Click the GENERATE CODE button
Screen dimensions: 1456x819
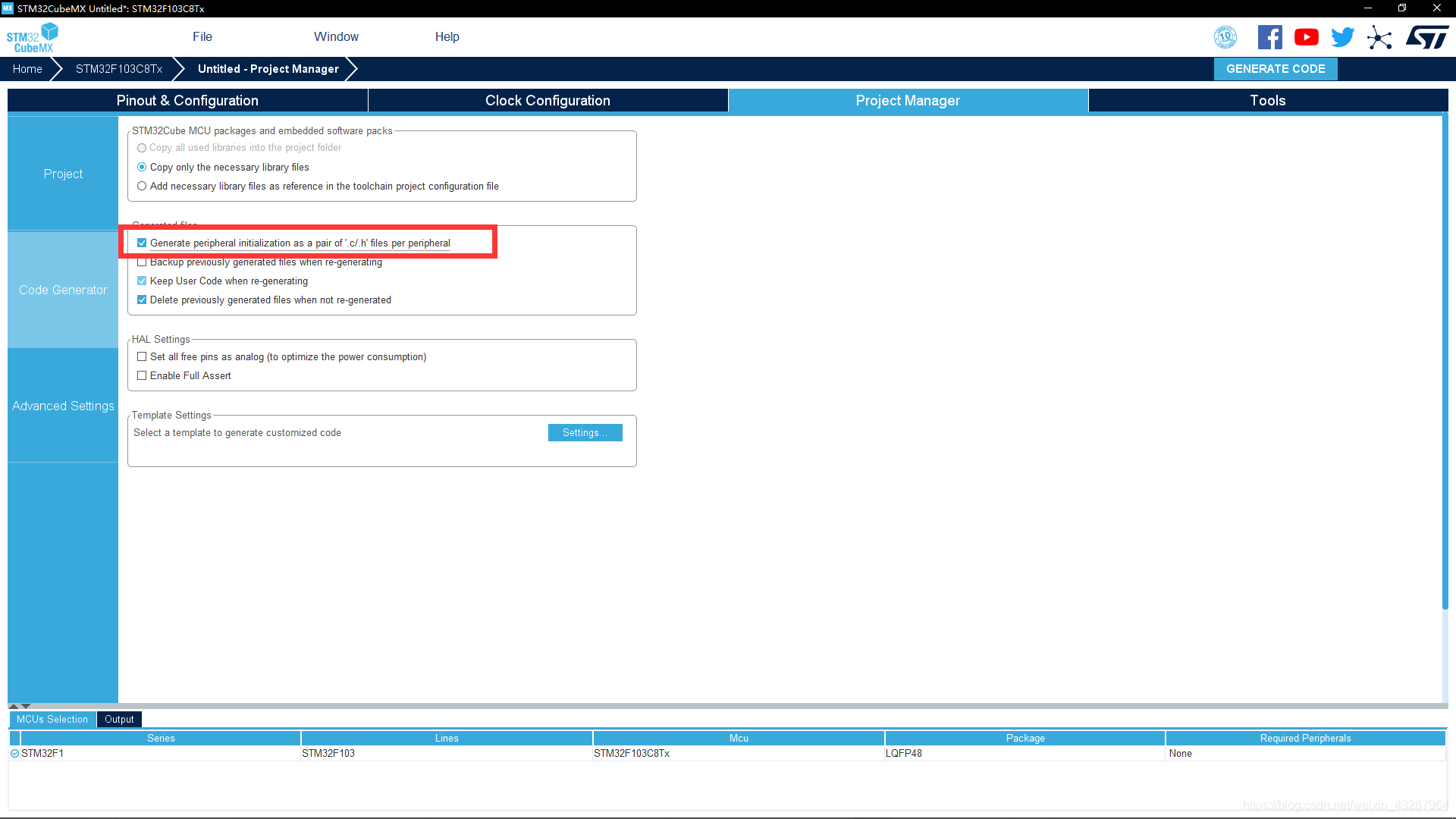[1276, 68]
